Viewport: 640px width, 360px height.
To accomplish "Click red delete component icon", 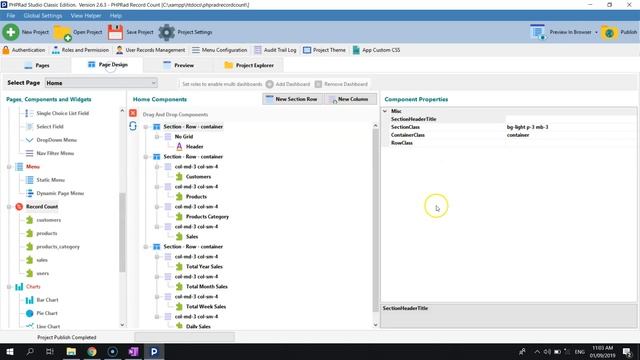I will (x=133, y=113).
